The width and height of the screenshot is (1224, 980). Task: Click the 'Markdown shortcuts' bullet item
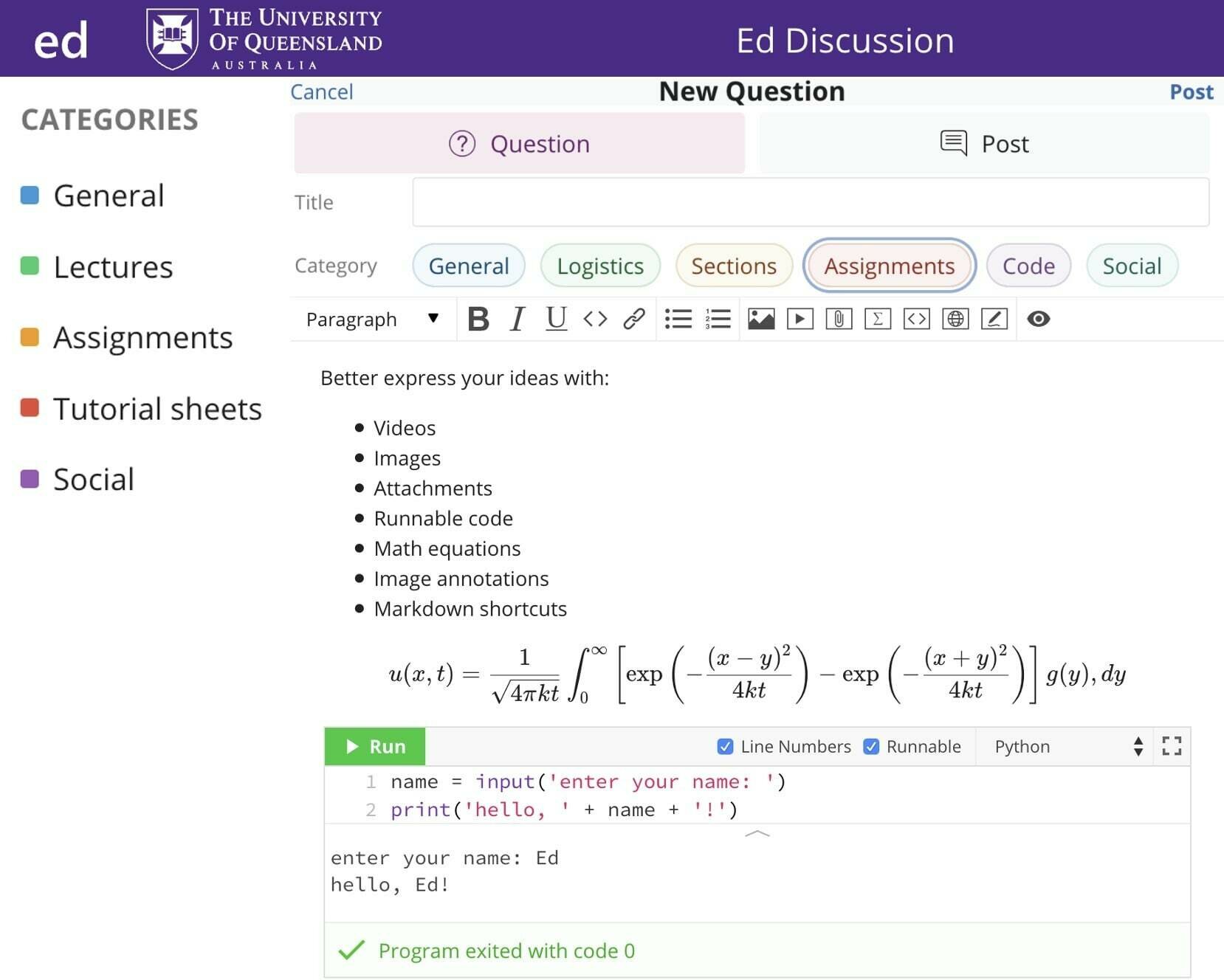pos(470,609)
